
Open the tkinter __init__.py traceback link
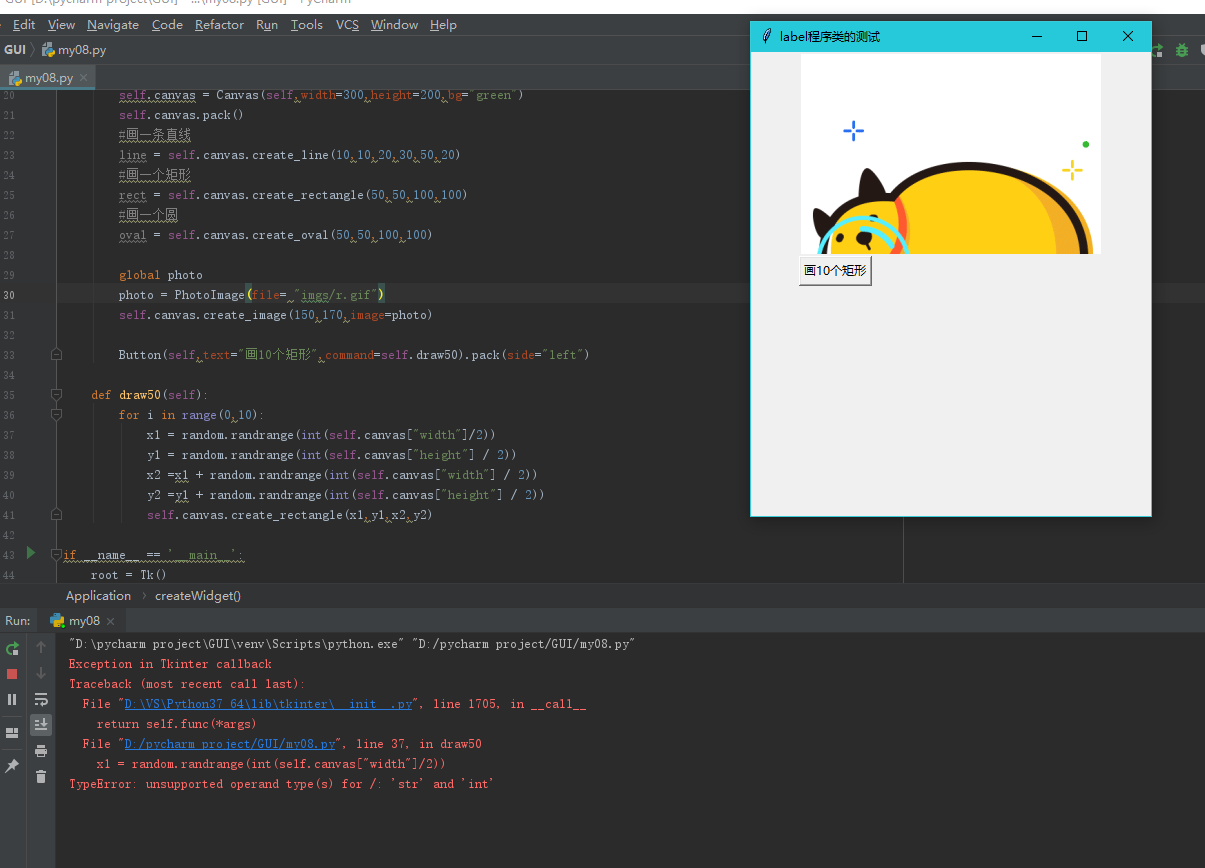pyautogui.click(x=268, y=704)
